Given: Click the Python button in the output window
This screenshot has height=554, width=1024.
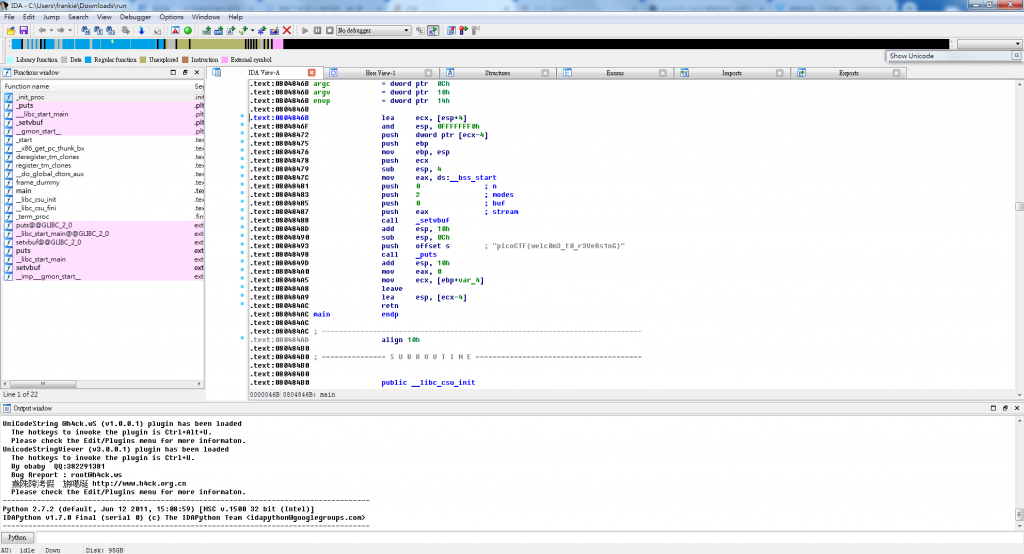Looking at the screenshot, I should (x=17, y=538).
